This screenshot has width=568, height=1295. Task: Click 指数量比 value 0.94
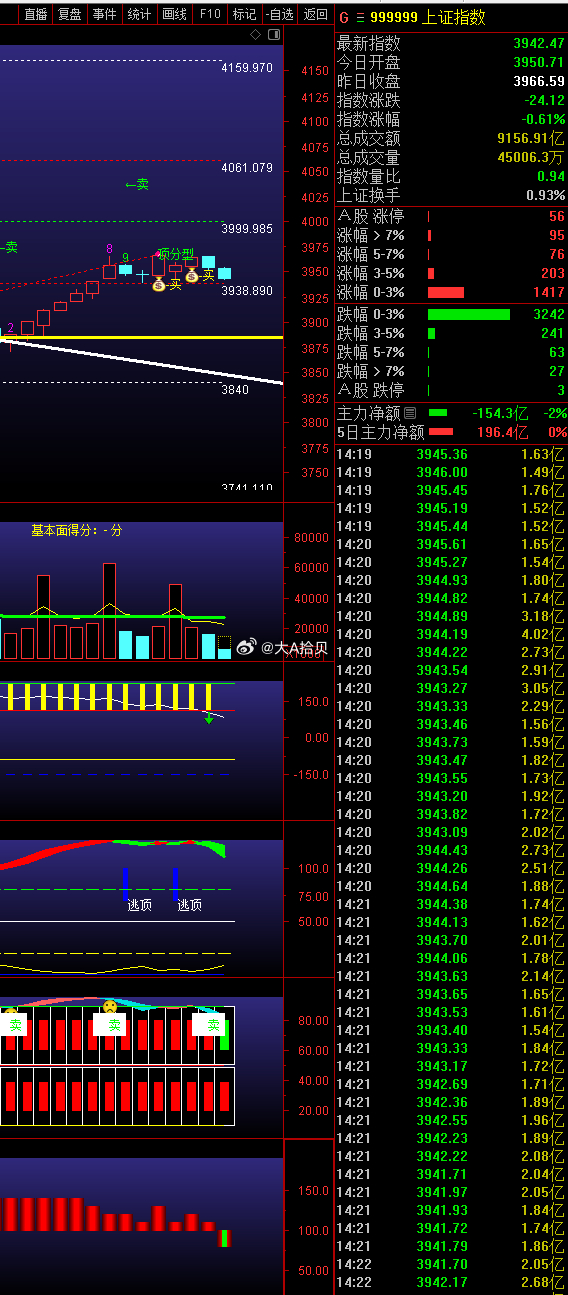click(551, 176)
